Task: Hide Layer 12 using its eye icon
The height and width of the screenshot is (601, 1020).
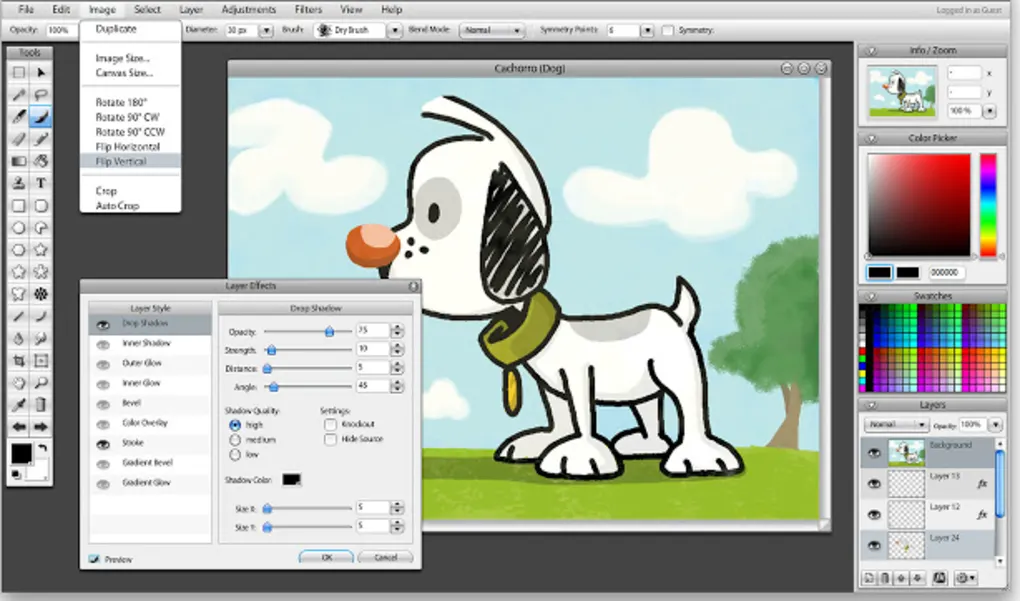Action: [874, 514]
